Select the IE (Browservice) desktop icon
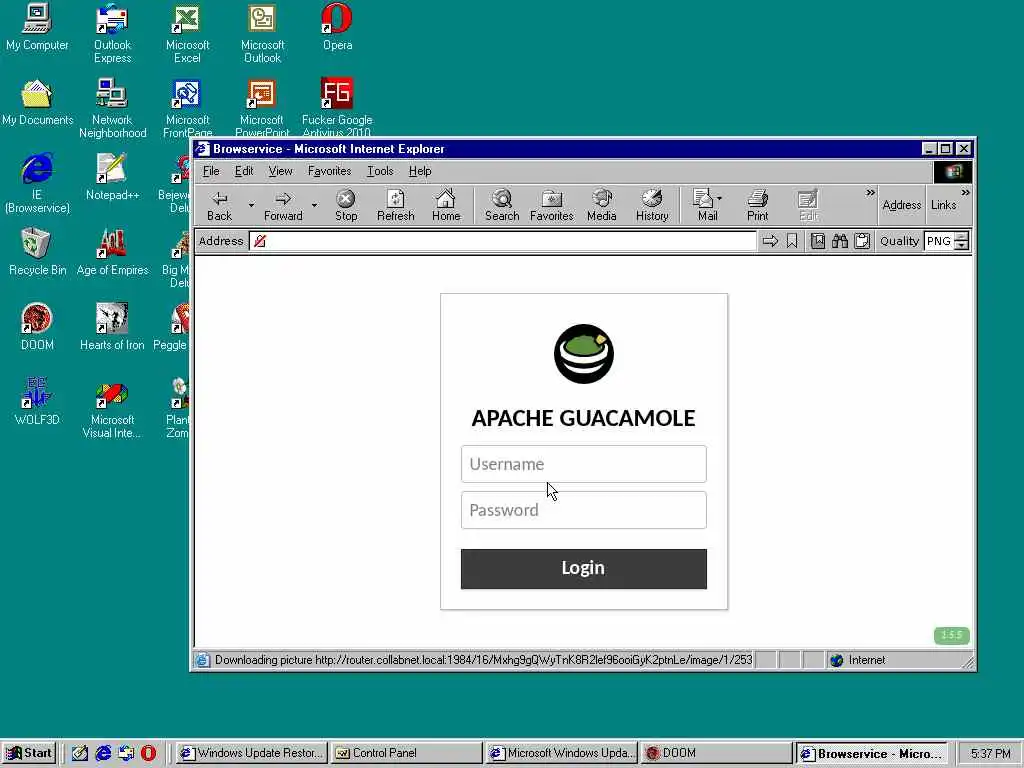Image resolution: width=1024 pixels, height=768 pixels. [37, 184]
